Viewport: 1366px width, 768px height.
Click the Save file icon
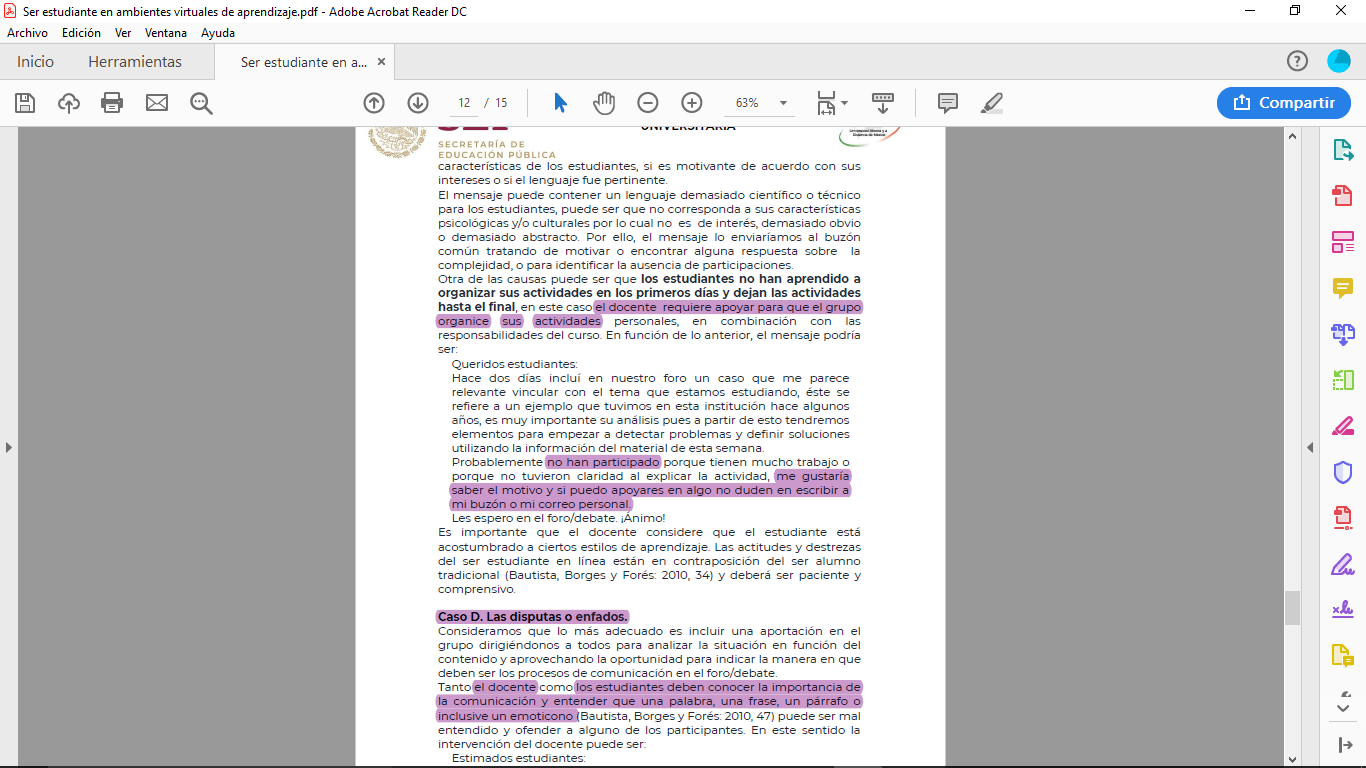[25, 103]
